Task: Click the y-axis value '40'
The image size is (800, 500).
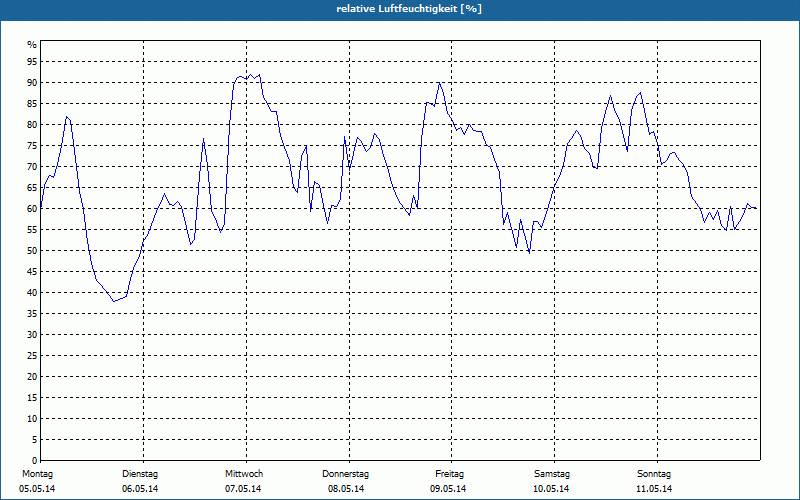Action: click(32, 292)
